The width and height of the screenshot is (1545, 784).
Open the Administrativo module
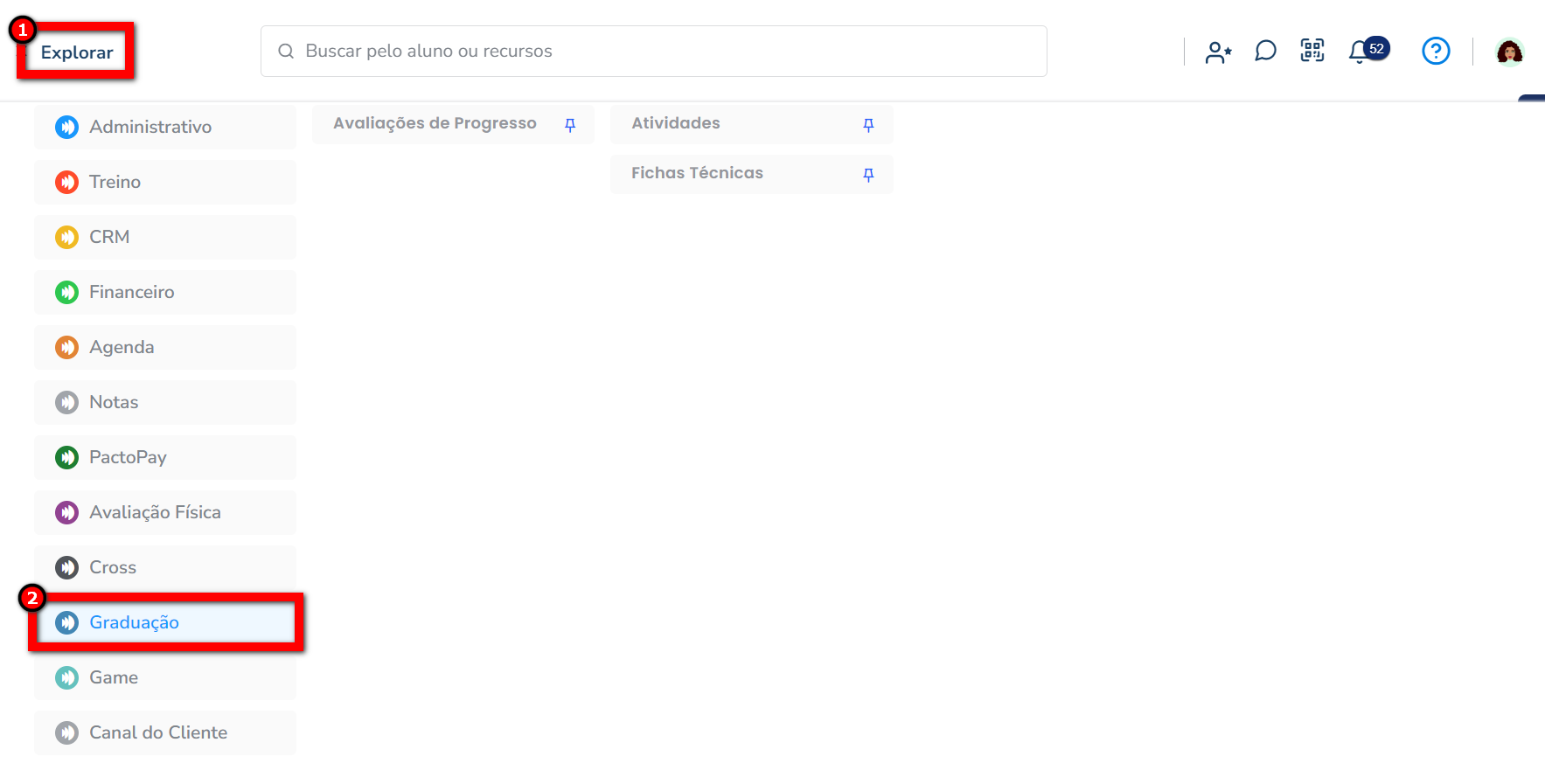(x=150, y=128)
